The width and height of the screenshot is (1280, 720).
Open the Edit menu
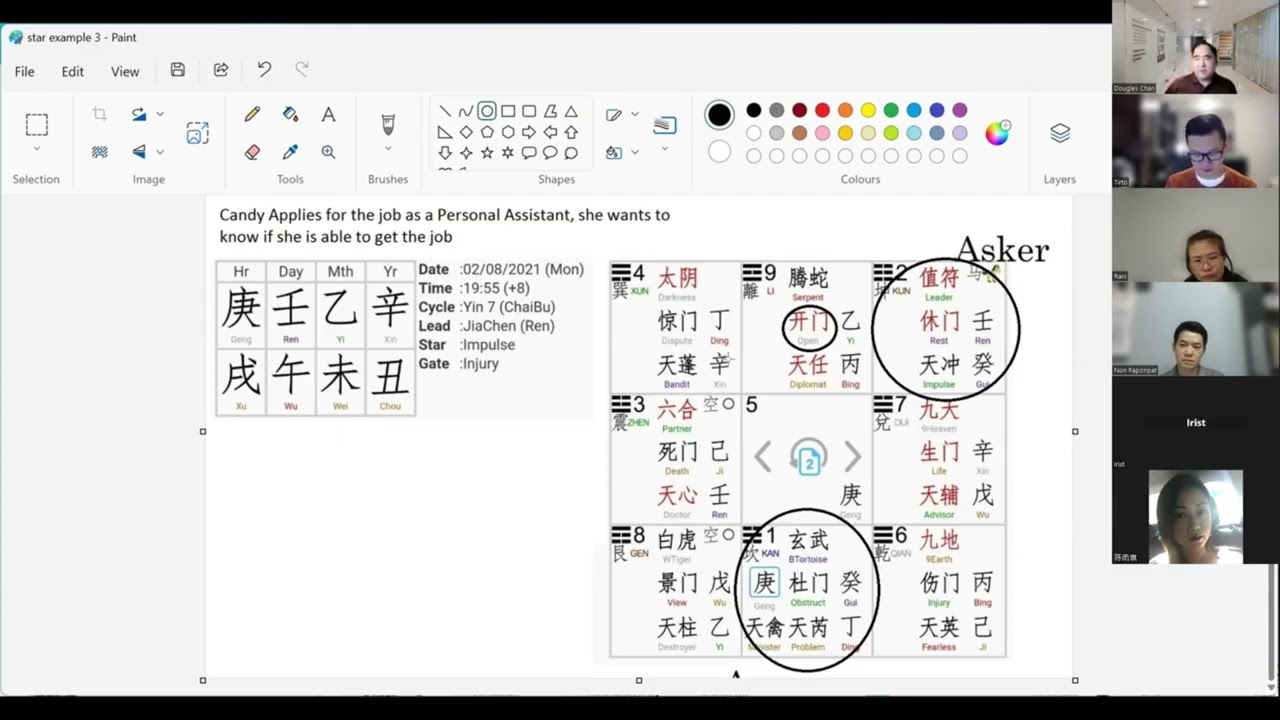coord(73,71)
